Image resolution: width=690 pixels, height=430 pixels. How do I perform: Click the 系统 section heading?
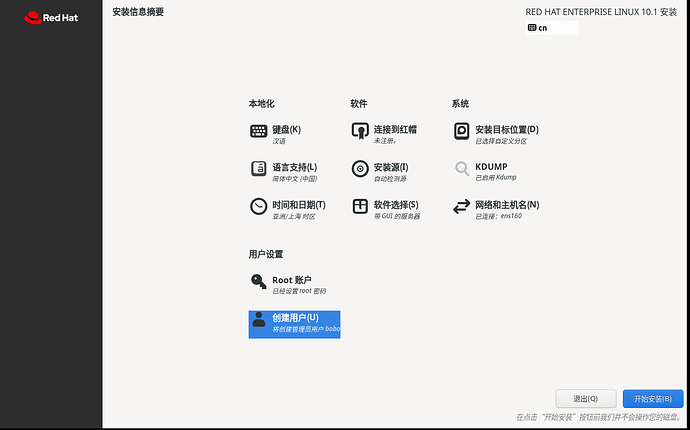pyautogui.click(x=460, y=104)
